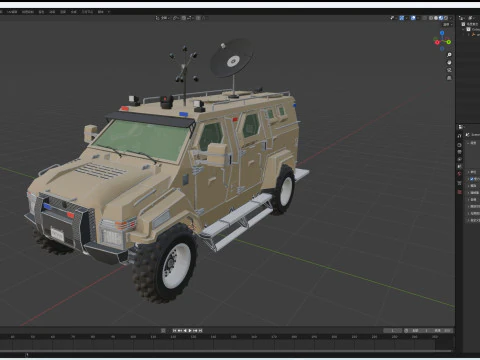Screen dimensions: 480x360
Task: Select the orange armature object in outliner
Action: tap(473, 34)
